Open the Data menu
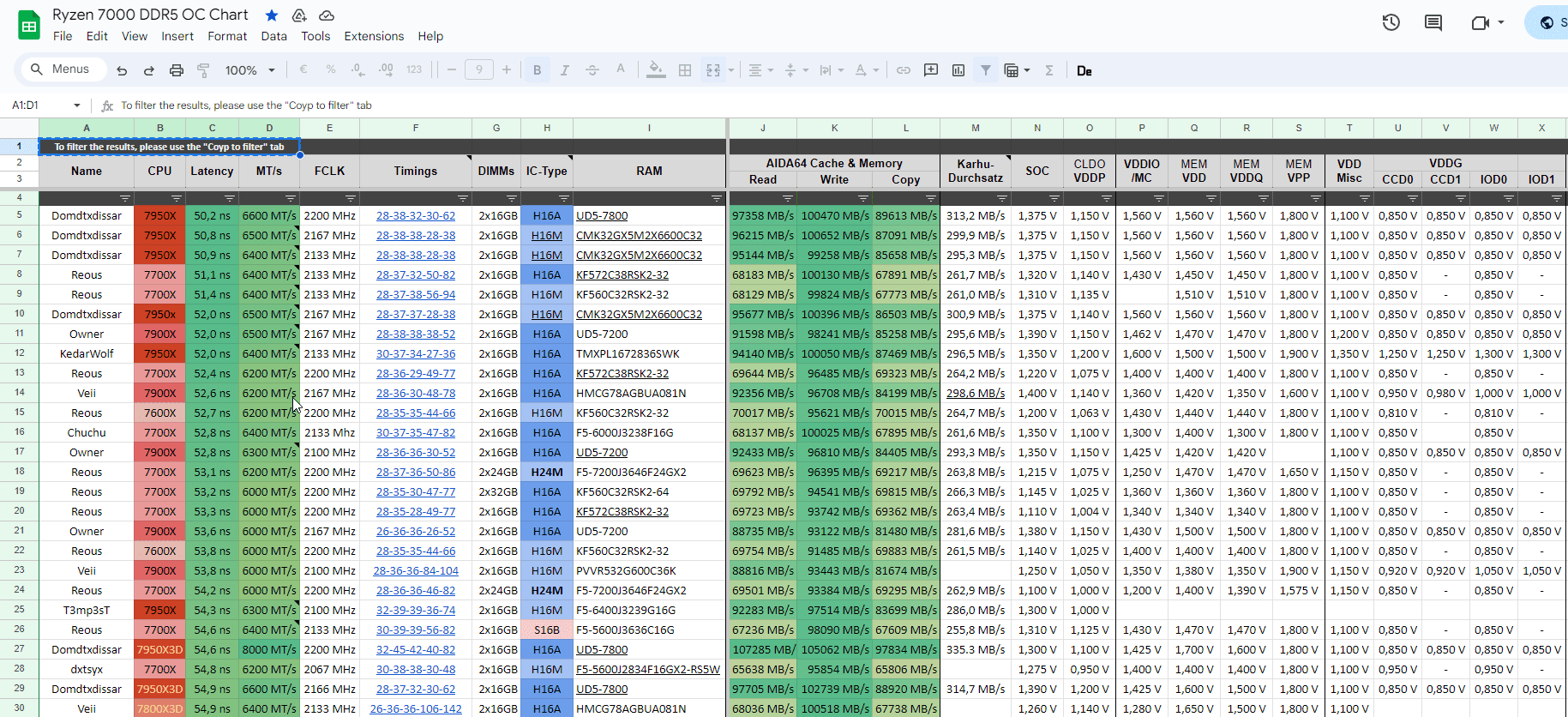The width and height of the screenshot is (1568, 717). coord(273,36)
